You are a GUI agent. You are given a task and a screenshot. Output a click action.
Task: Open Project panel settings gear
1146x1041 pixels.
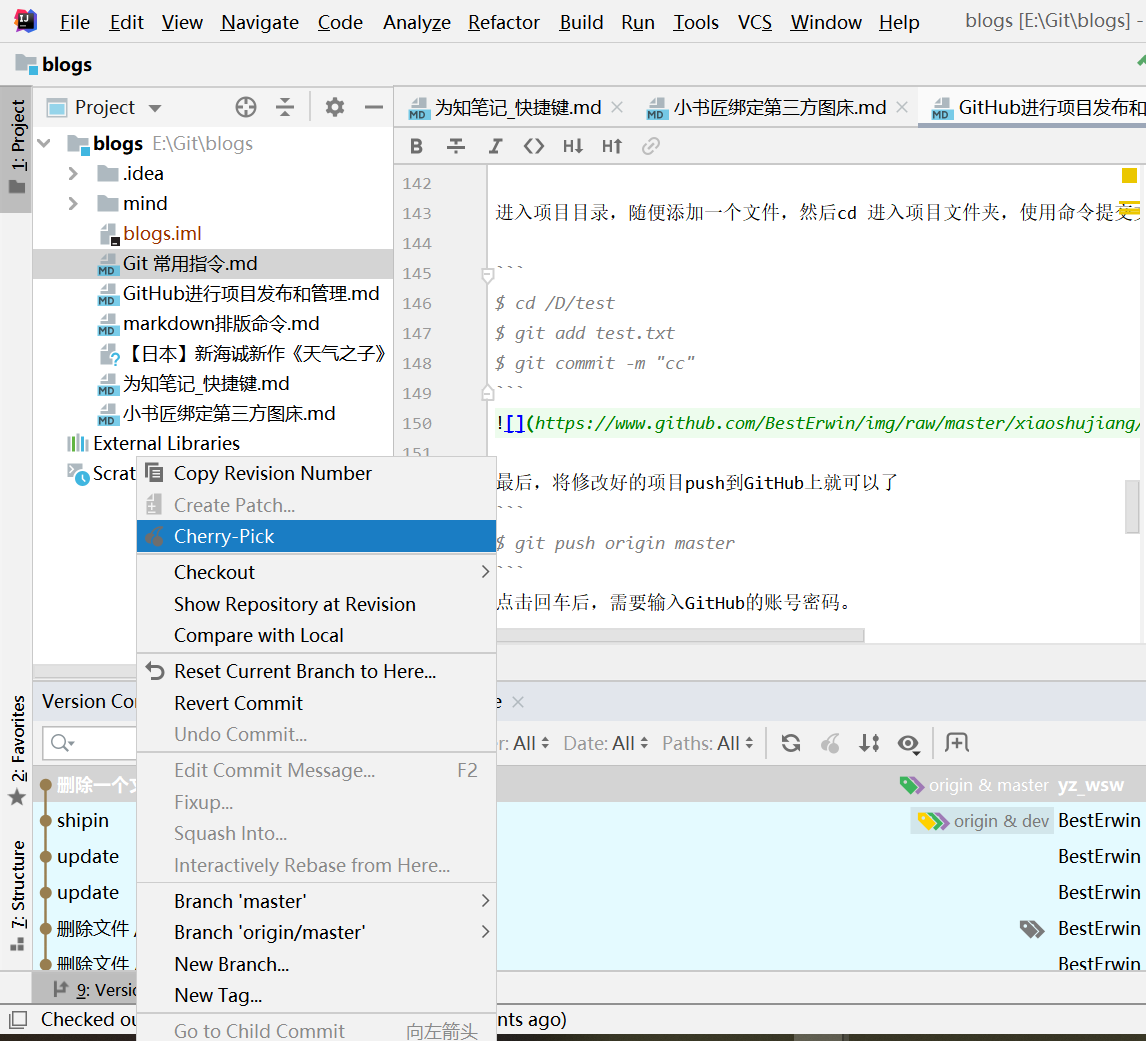pyautogui.click(x=335, y=107)
